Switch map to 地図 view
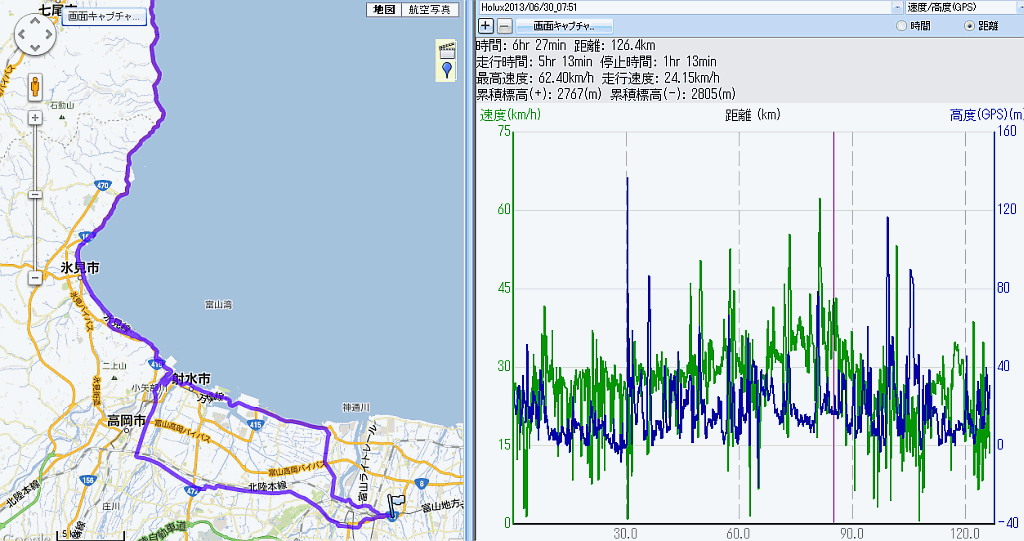The width and height of the screenshot is (1024, 541). pyautogui.click(x=384, y=9)
